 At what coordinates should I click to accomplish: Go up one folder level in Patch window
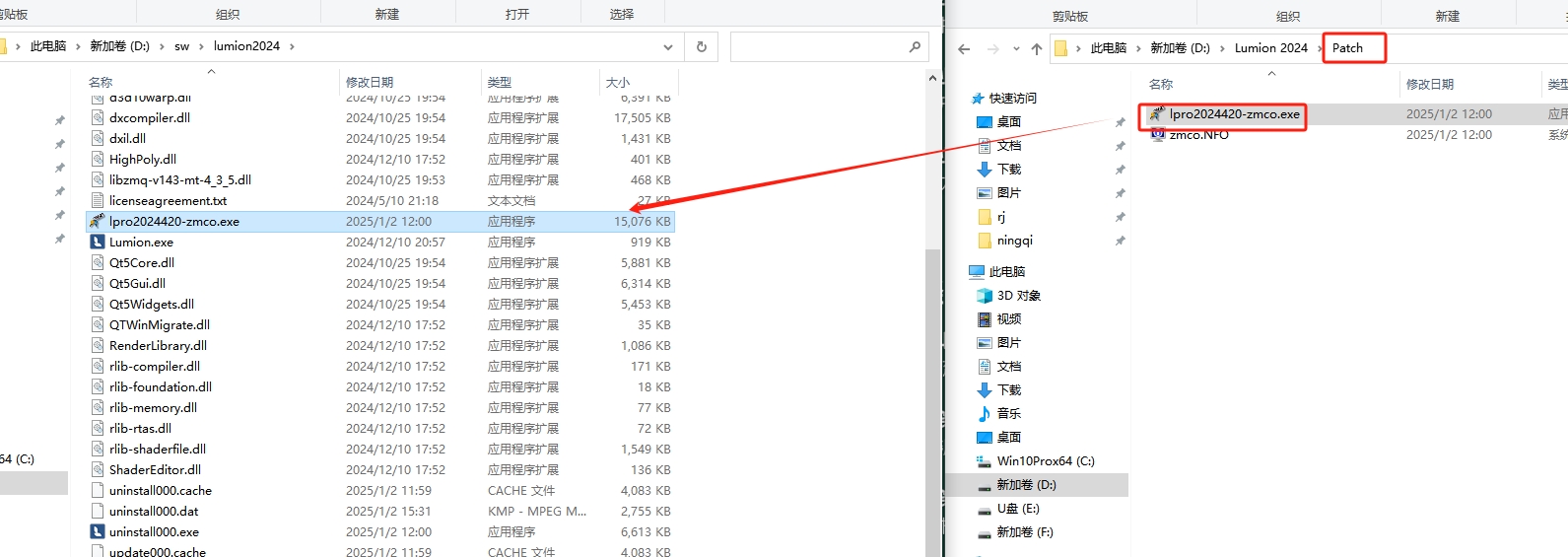1037,48
